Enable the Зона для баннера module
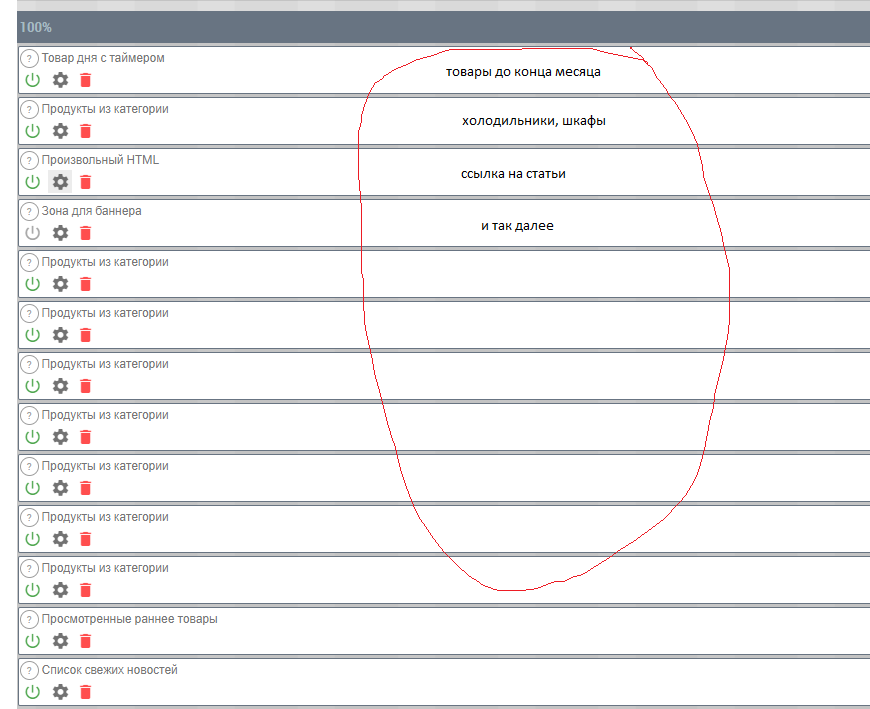This screenshot has width=870, height=709. click(32, 233)
